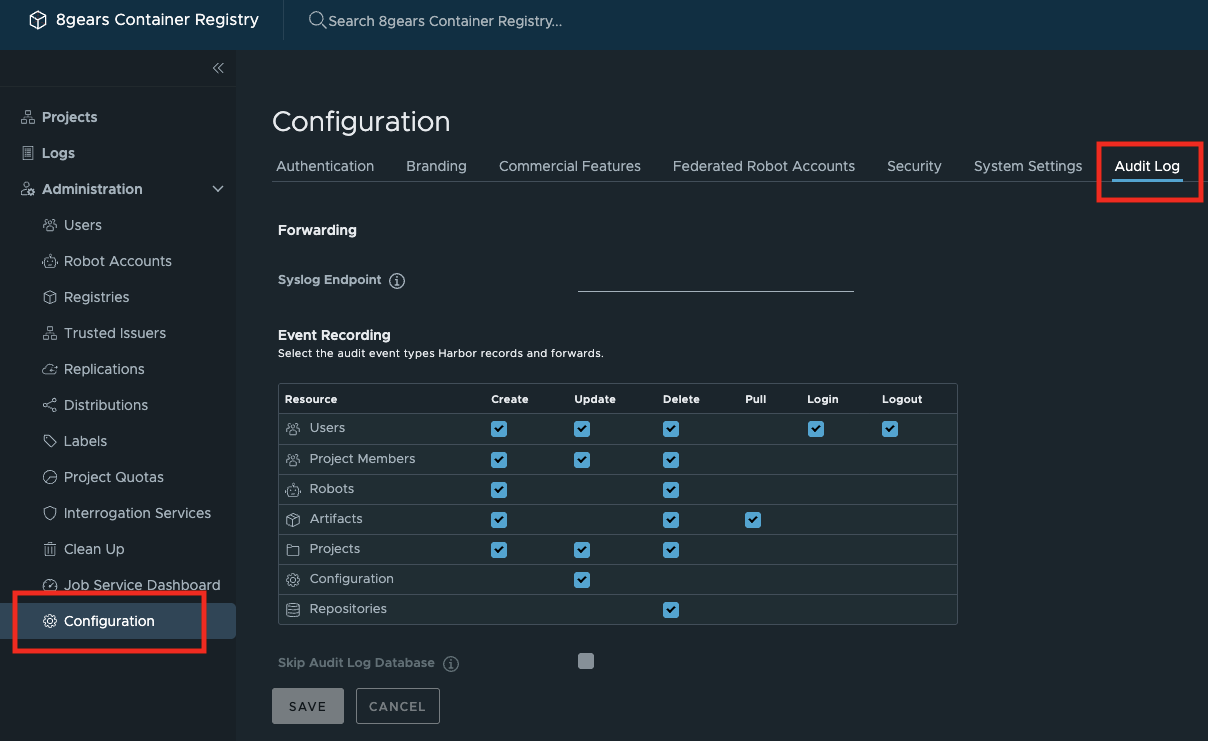Click the Logs sidebar icon
The height and width of the screenshot is (741, 1208).
click(28, 153)
